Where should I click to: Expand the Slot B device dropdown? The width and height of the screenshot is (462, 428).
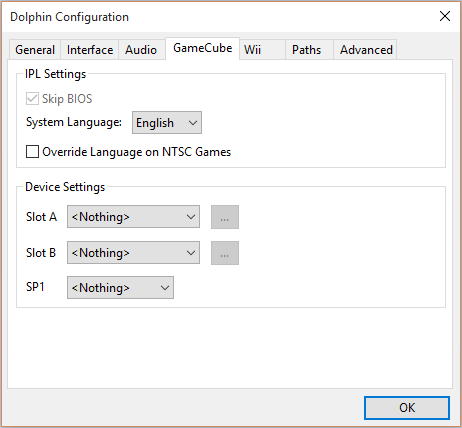[x=133, y=253]
